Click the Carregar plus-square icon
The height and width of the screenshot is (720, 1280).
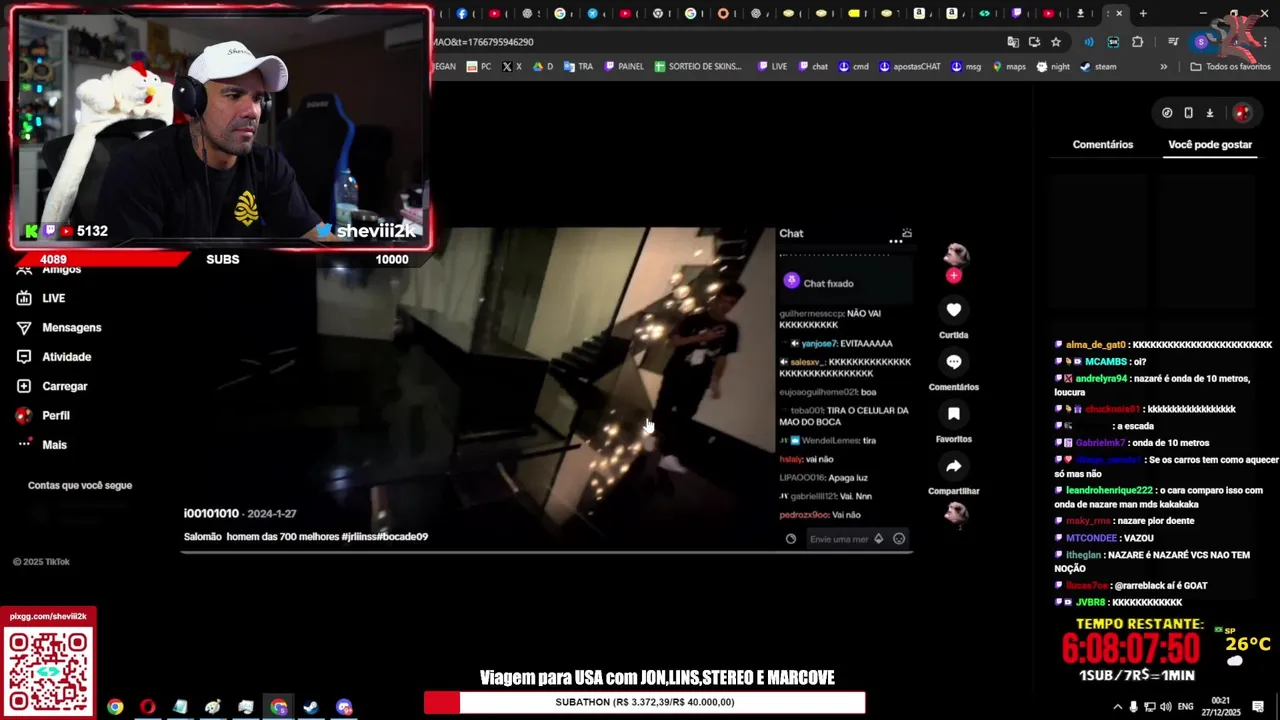tap(24, 386)
